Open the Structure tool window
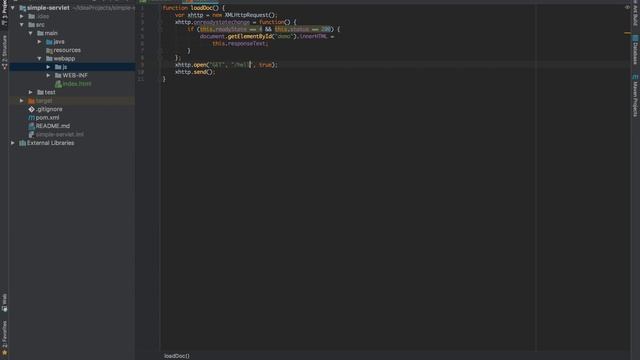 click(4, 52)
